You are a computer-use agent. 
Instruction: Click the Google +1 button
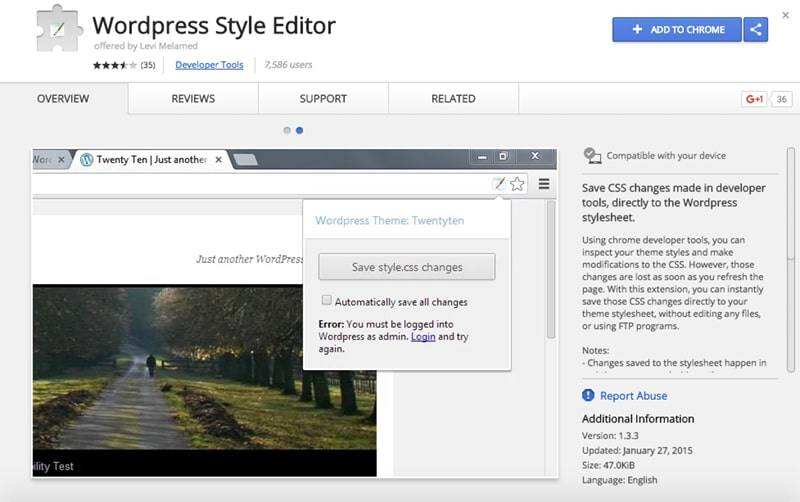(753, 99)
